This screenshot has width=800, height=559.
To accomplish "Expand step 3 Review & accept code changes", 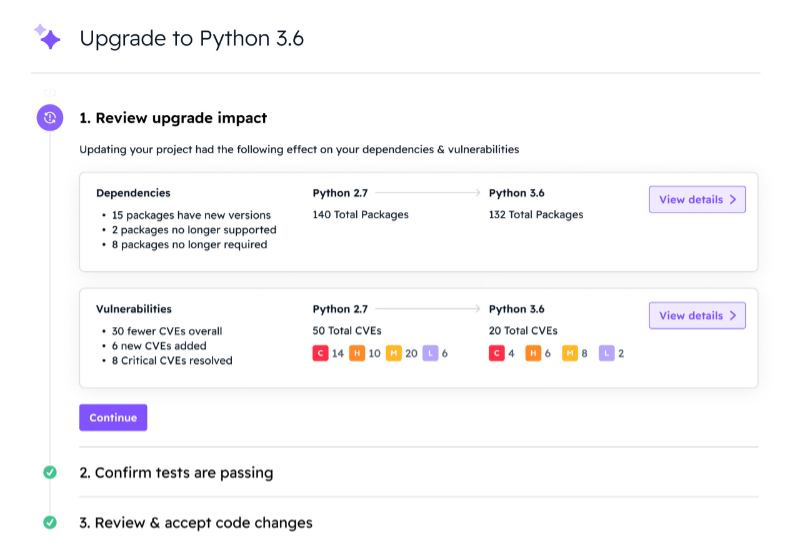I will [x=196, y=523].
